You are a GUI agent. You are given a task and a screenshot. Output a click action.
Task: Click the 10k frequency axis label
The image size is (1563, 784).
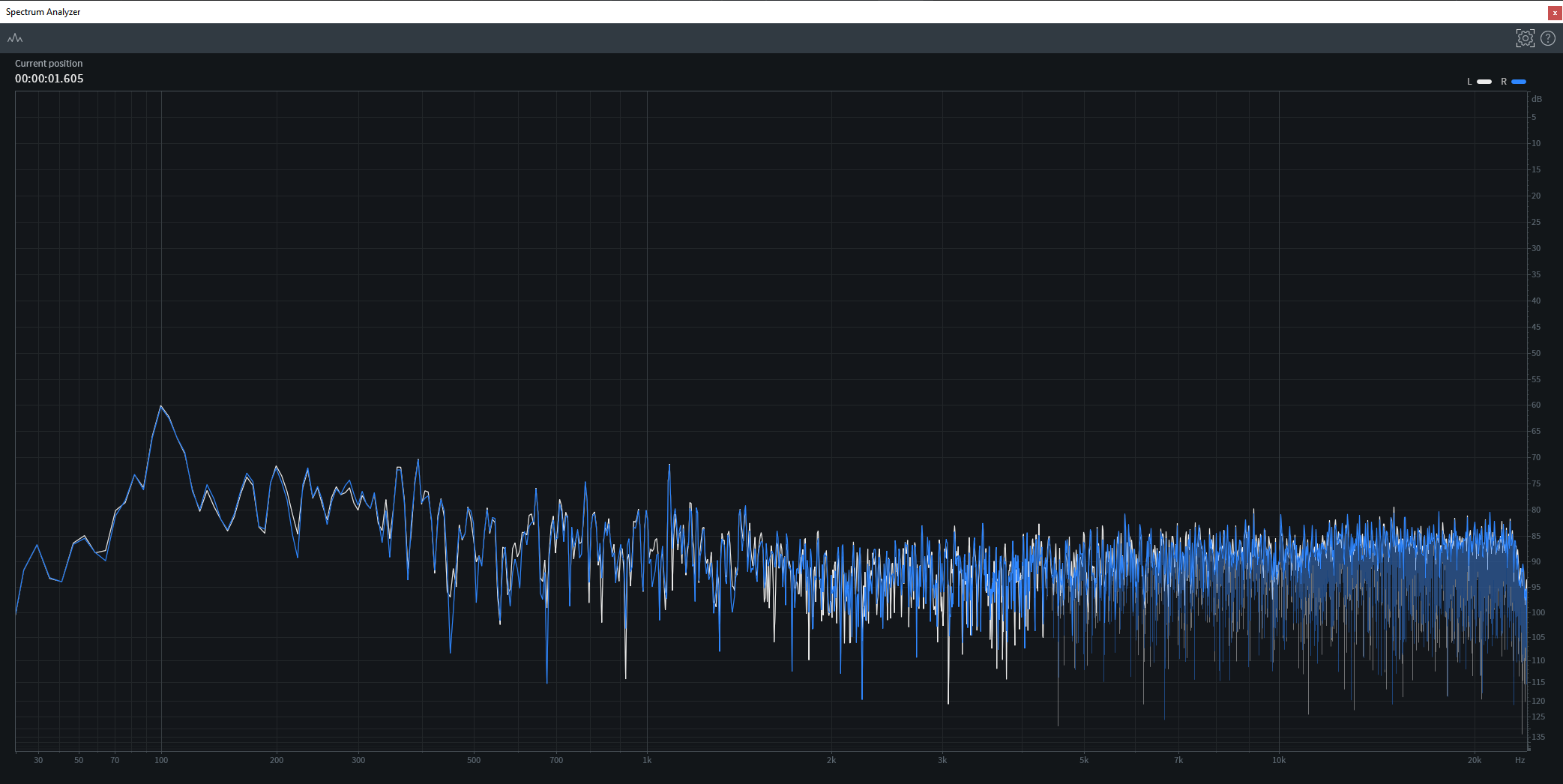(1279, 760)
